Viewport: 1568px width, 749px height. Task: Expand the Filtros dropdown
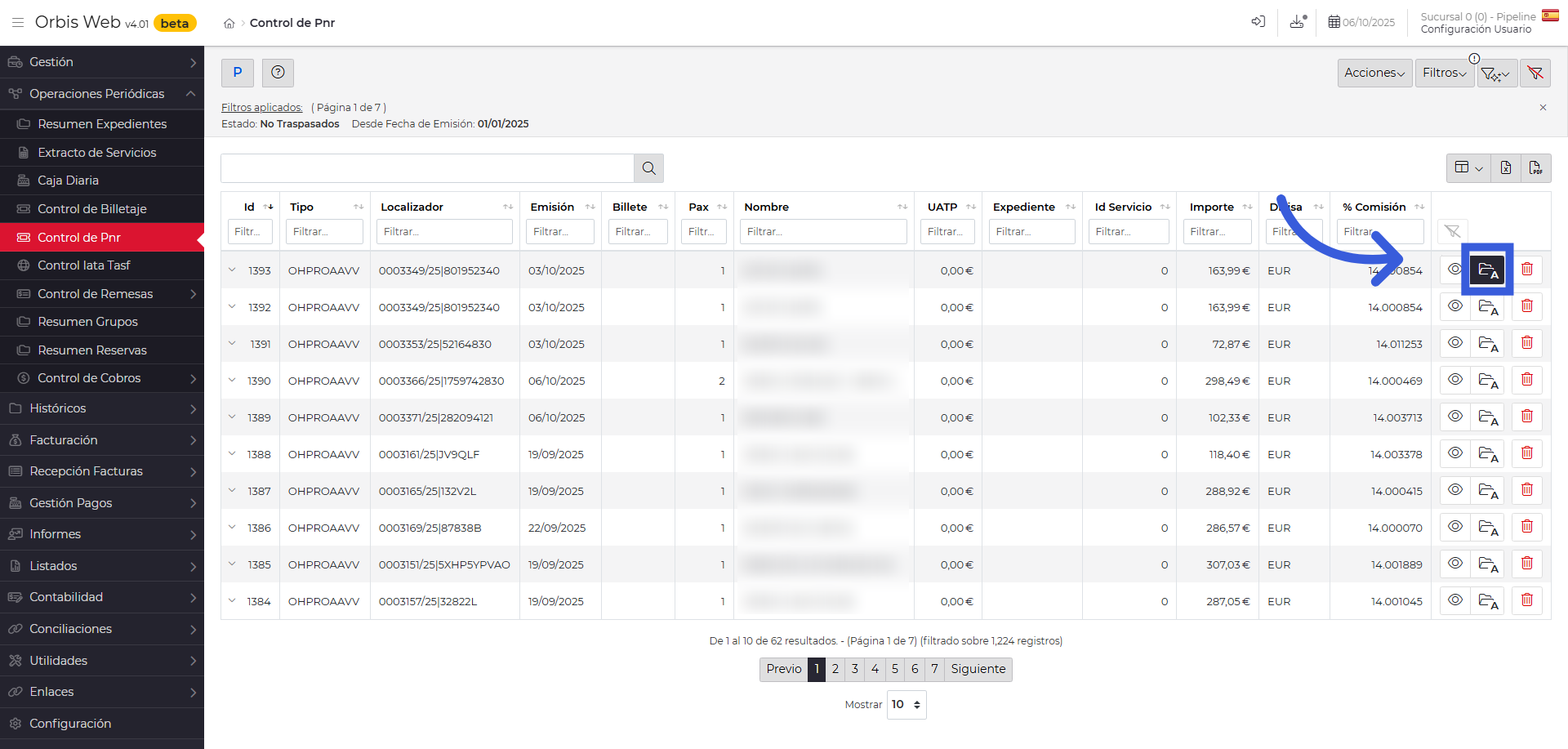click(x=1444, y=74)
